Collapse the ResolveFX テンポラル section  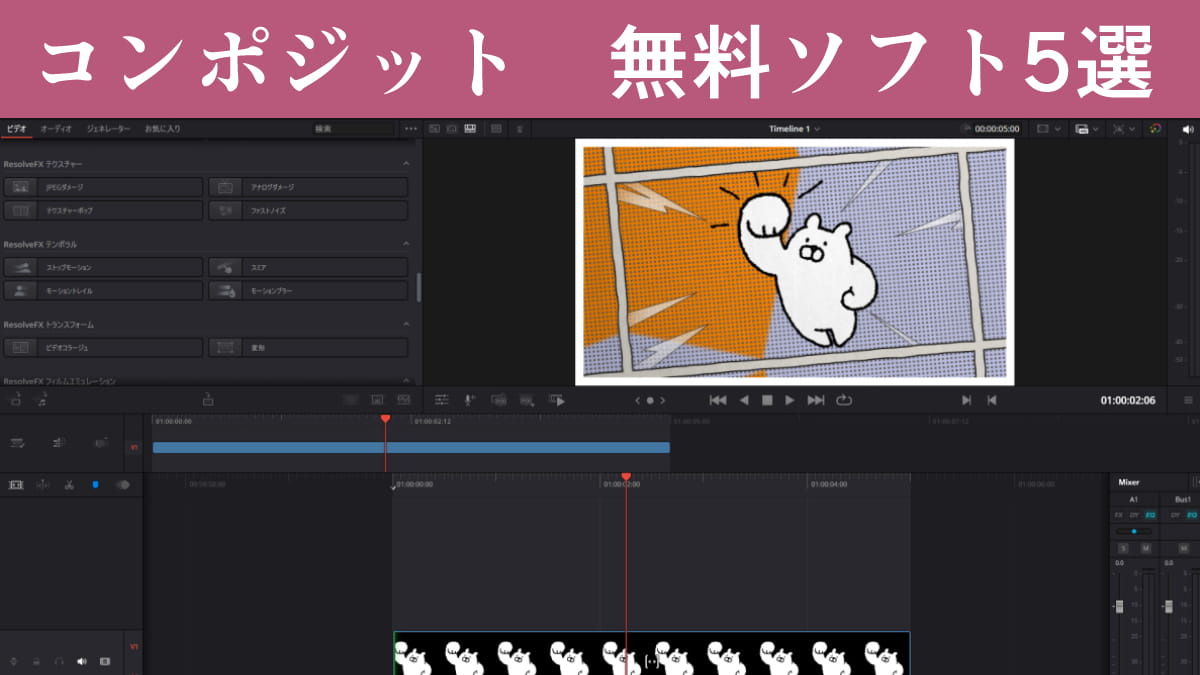tap(406, 244)
